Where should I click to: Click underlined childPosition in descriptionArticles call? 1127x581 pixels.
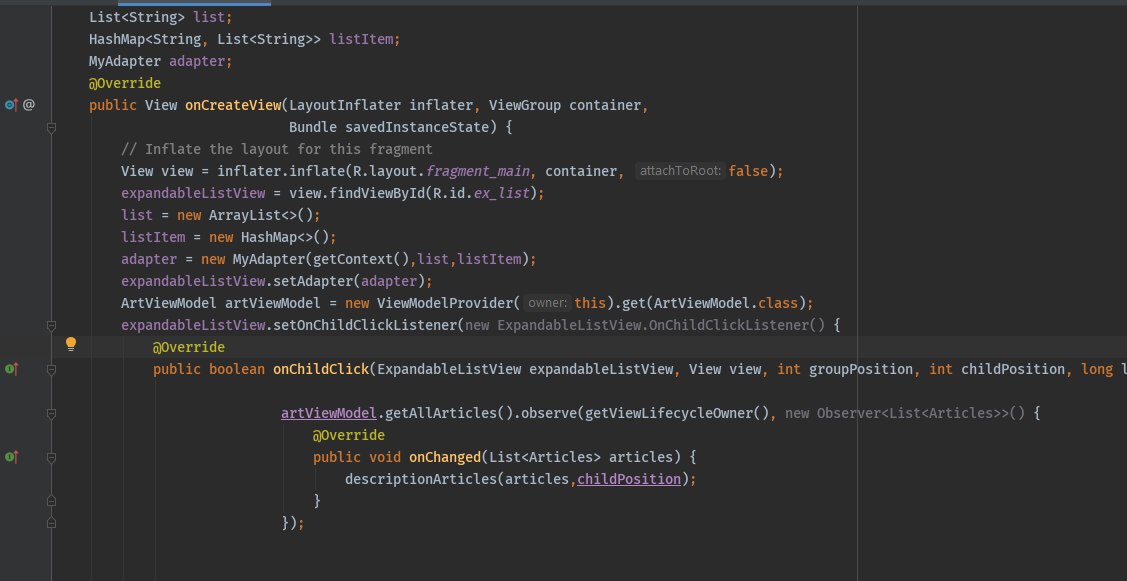click(629, 479)
